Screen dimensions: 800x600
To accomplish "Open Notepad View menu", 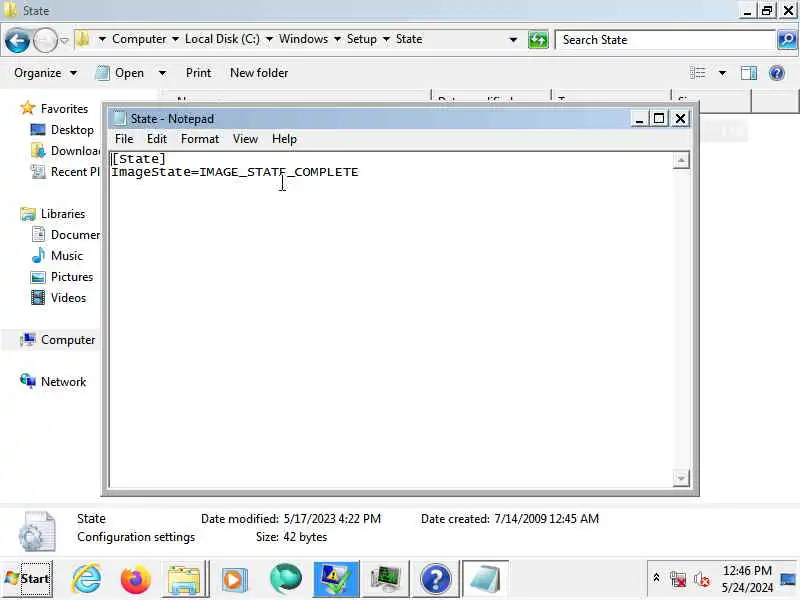I will (x=245, y=139).
